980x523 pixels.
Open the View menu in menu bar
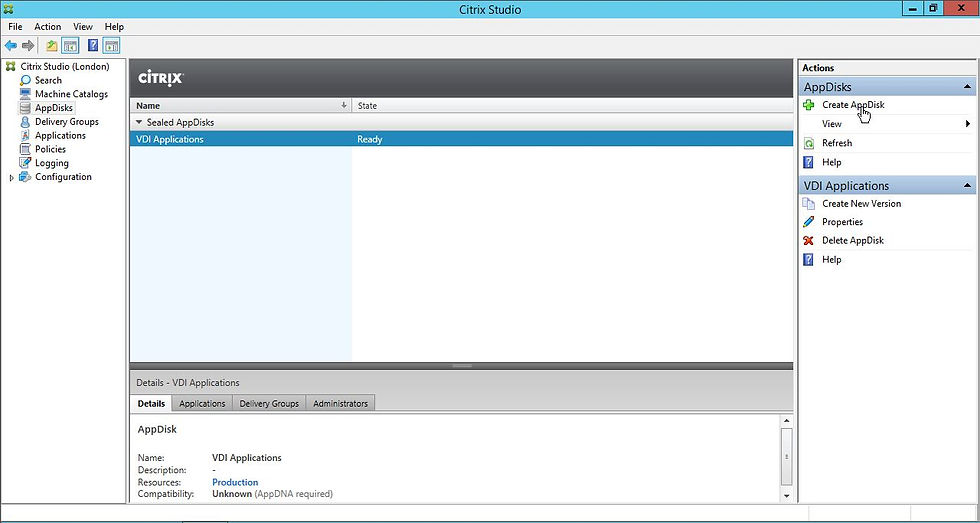[x=82, y=27]
